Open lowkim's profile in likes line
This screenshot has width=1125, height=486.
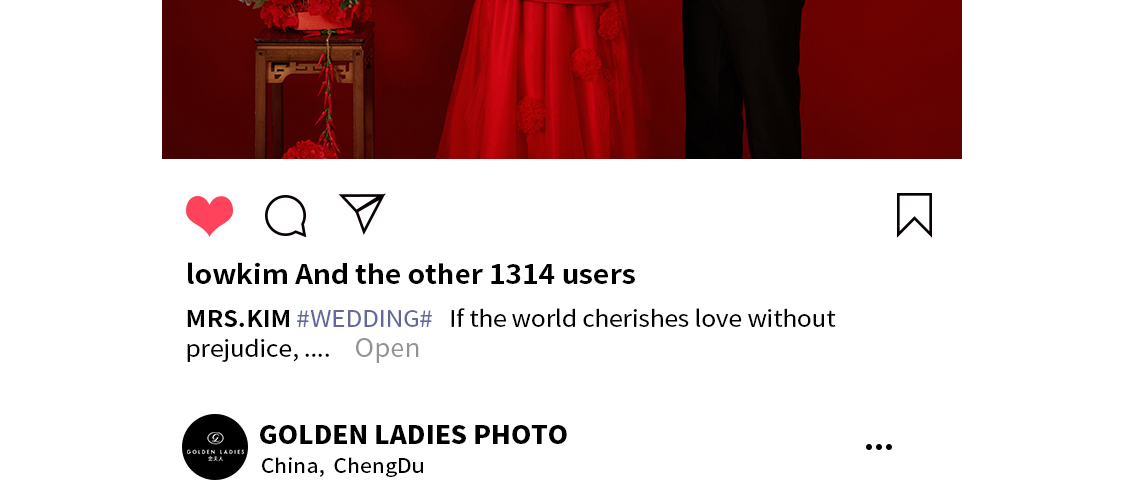coord(237,274)
